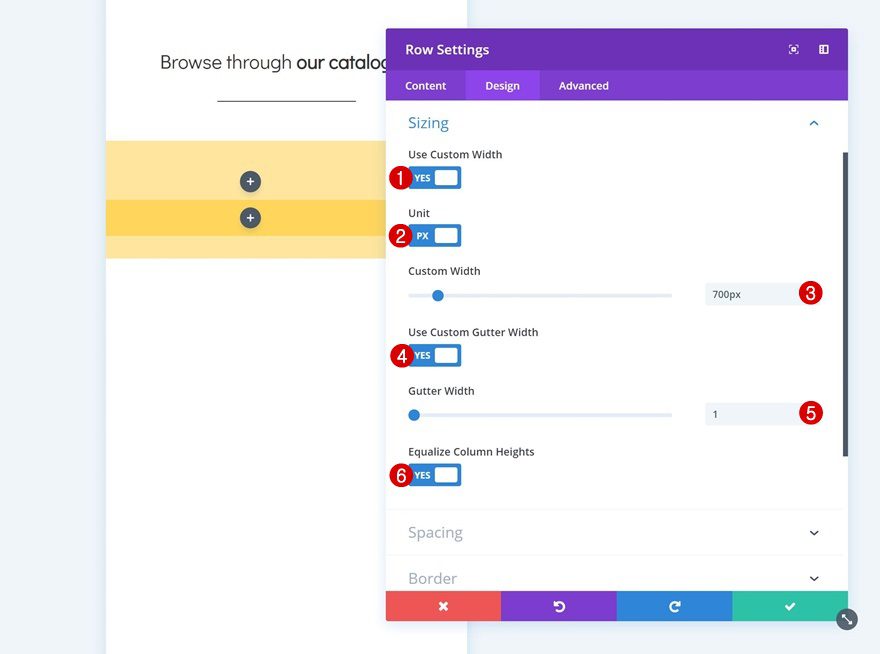Screen dimensions: 880x654
Task: Click the redo icon at the bottom
Action: (674, 606)
